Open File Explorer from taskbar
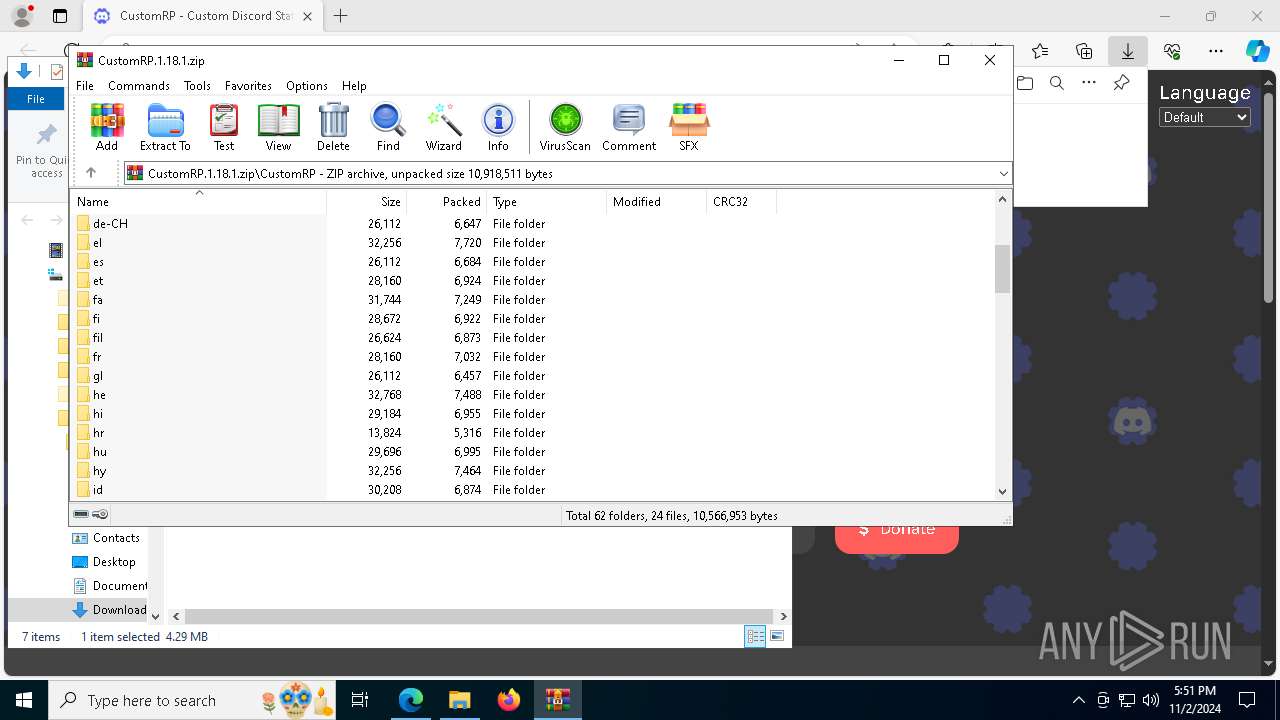 [x=459, y=700]
